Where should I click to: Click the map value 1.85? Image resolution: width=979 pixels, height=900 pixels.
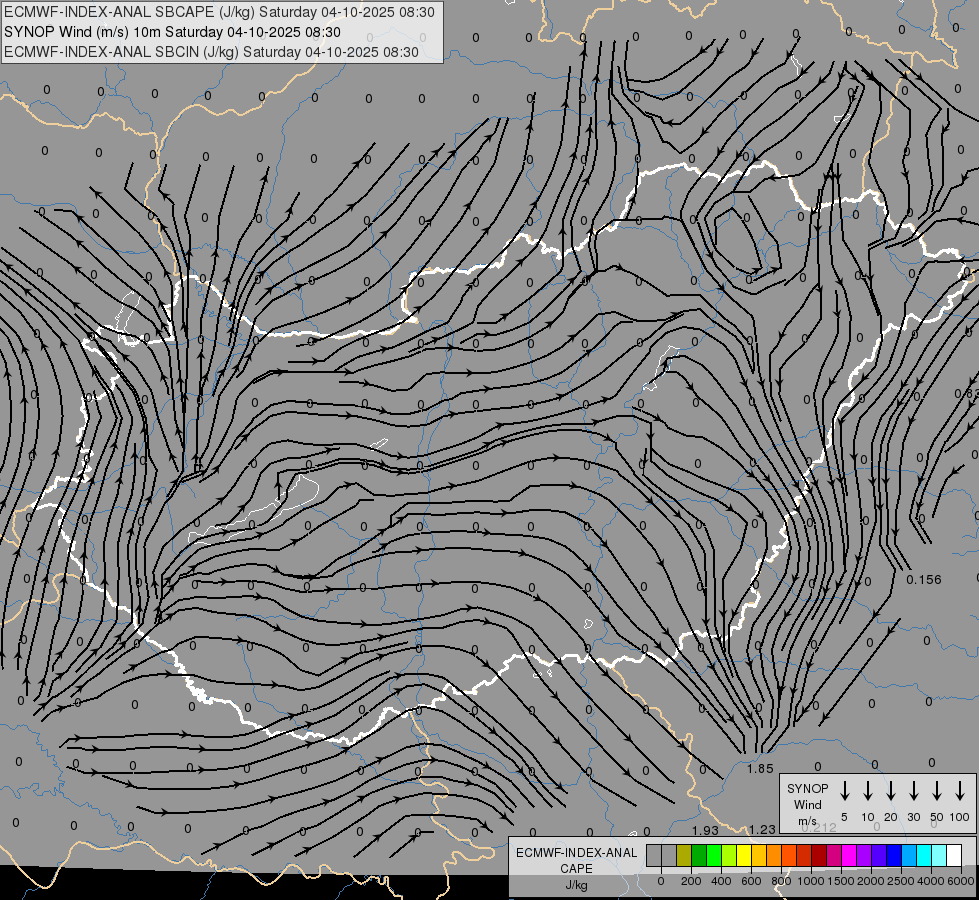[x=760, y=769]
